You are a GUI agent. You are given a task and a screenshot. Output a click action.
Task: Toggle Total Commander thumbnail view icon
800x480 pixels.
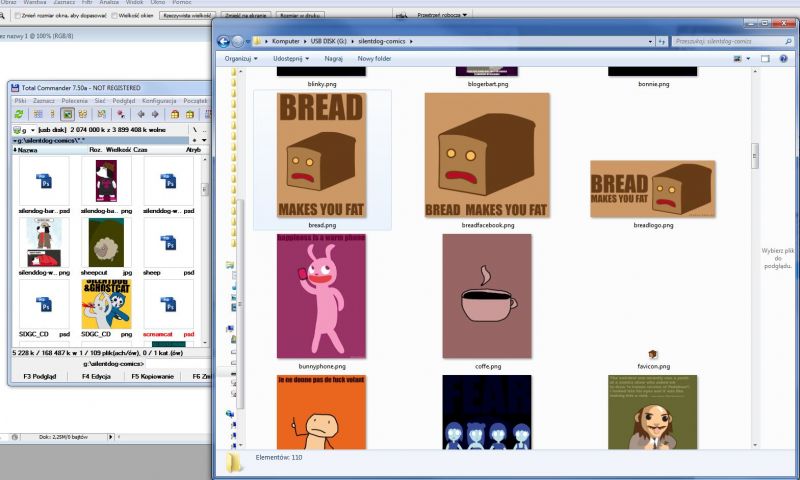pyautogui.click(x=67, y=114)
